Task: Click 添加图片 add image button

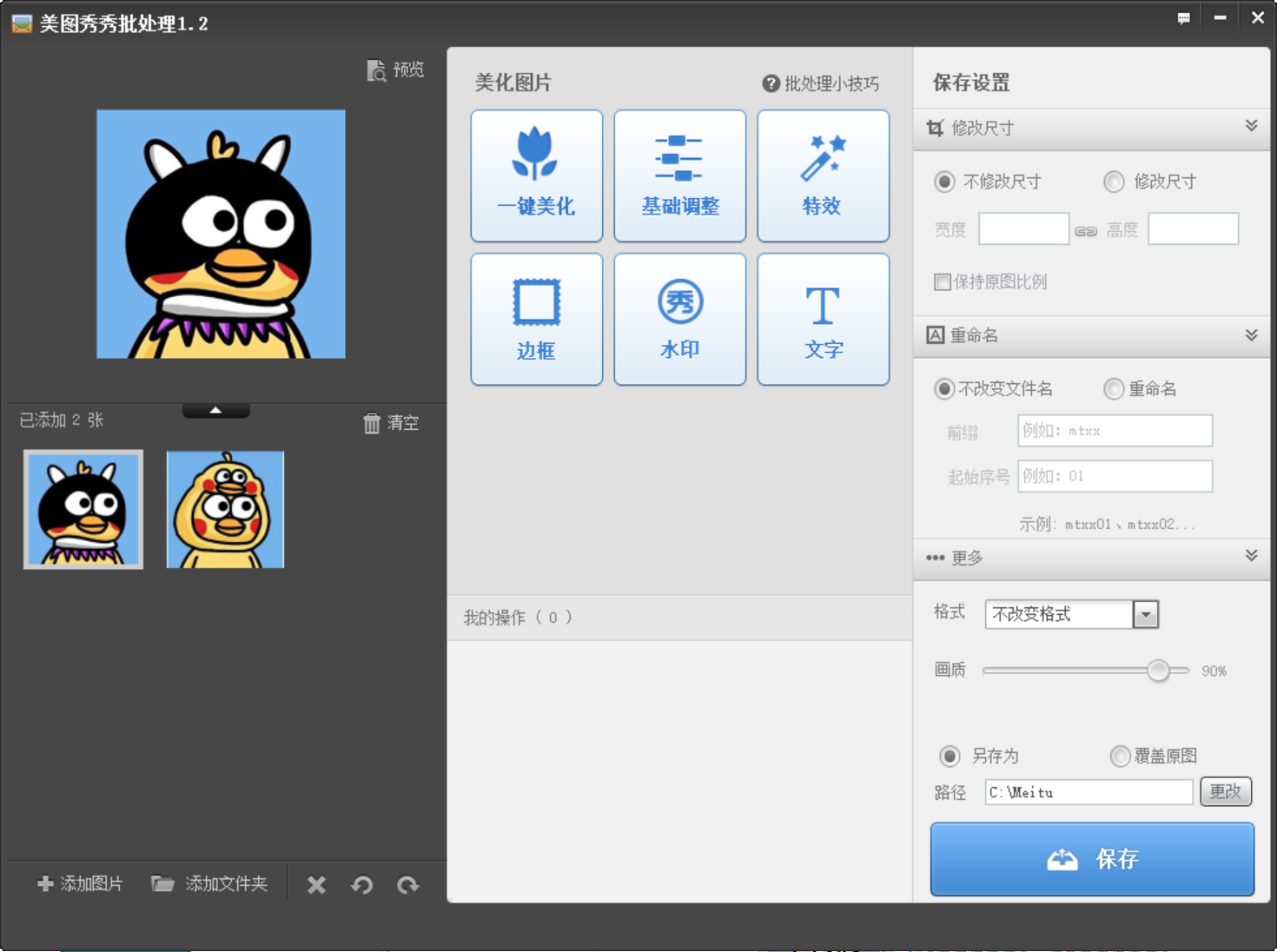Action: (80, 884)
